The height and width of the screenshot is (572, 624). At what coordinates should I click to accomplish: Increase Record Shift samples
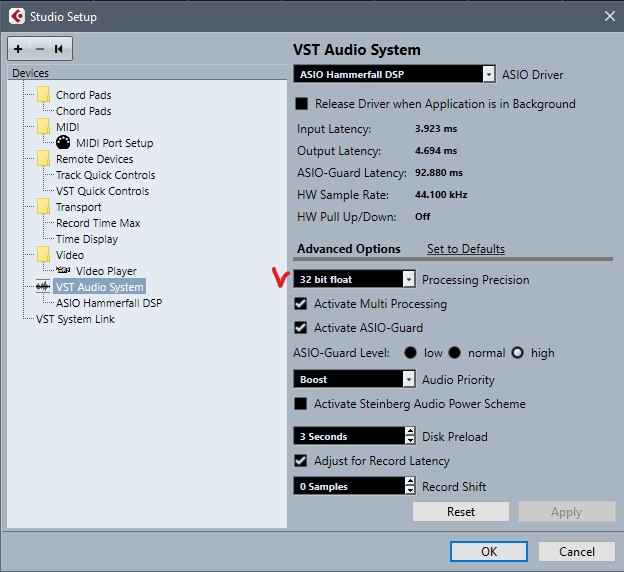pos(410,481)
